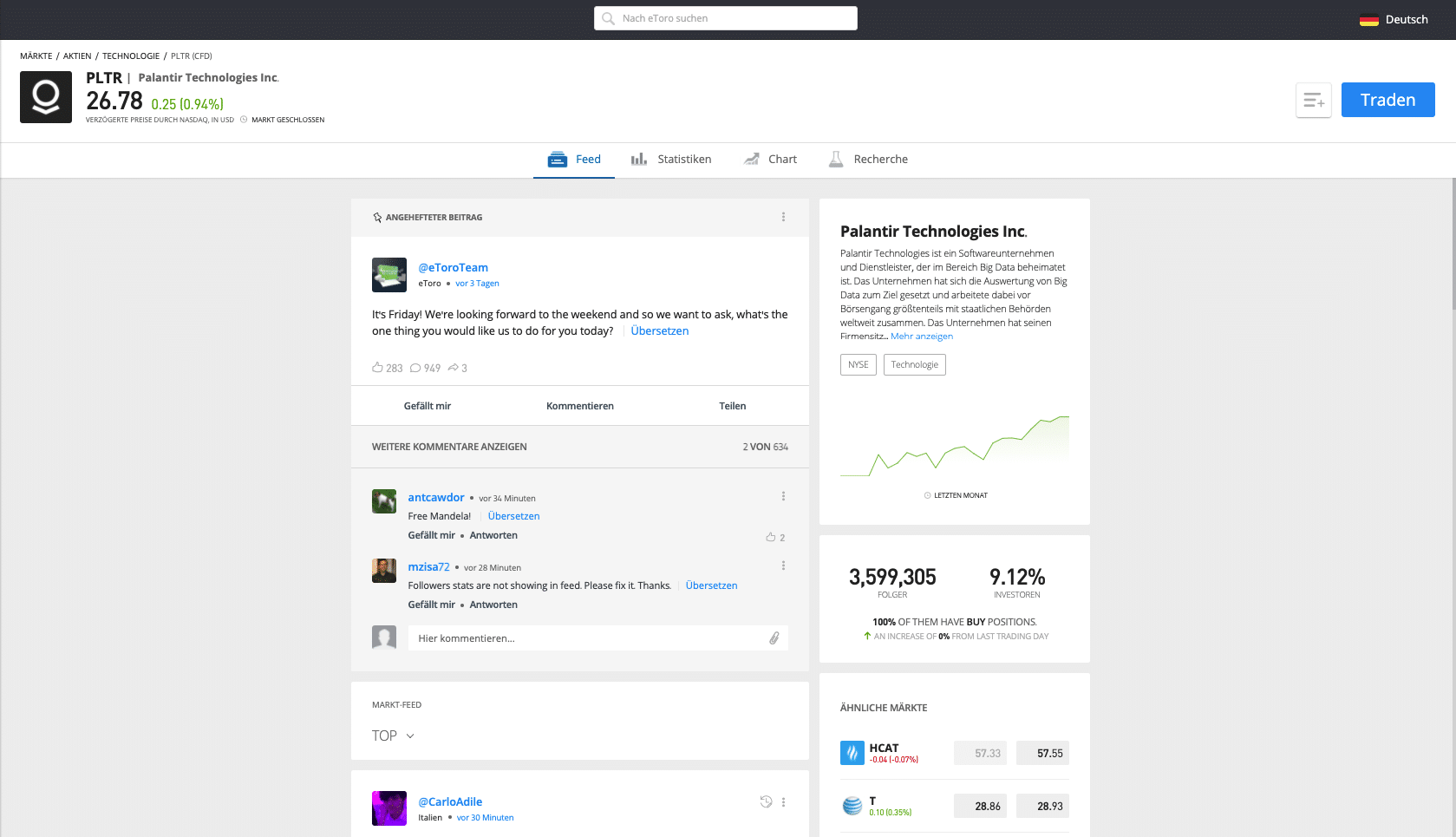
Task: Switch to the Chart tab
Action: [x=770, y=160]
